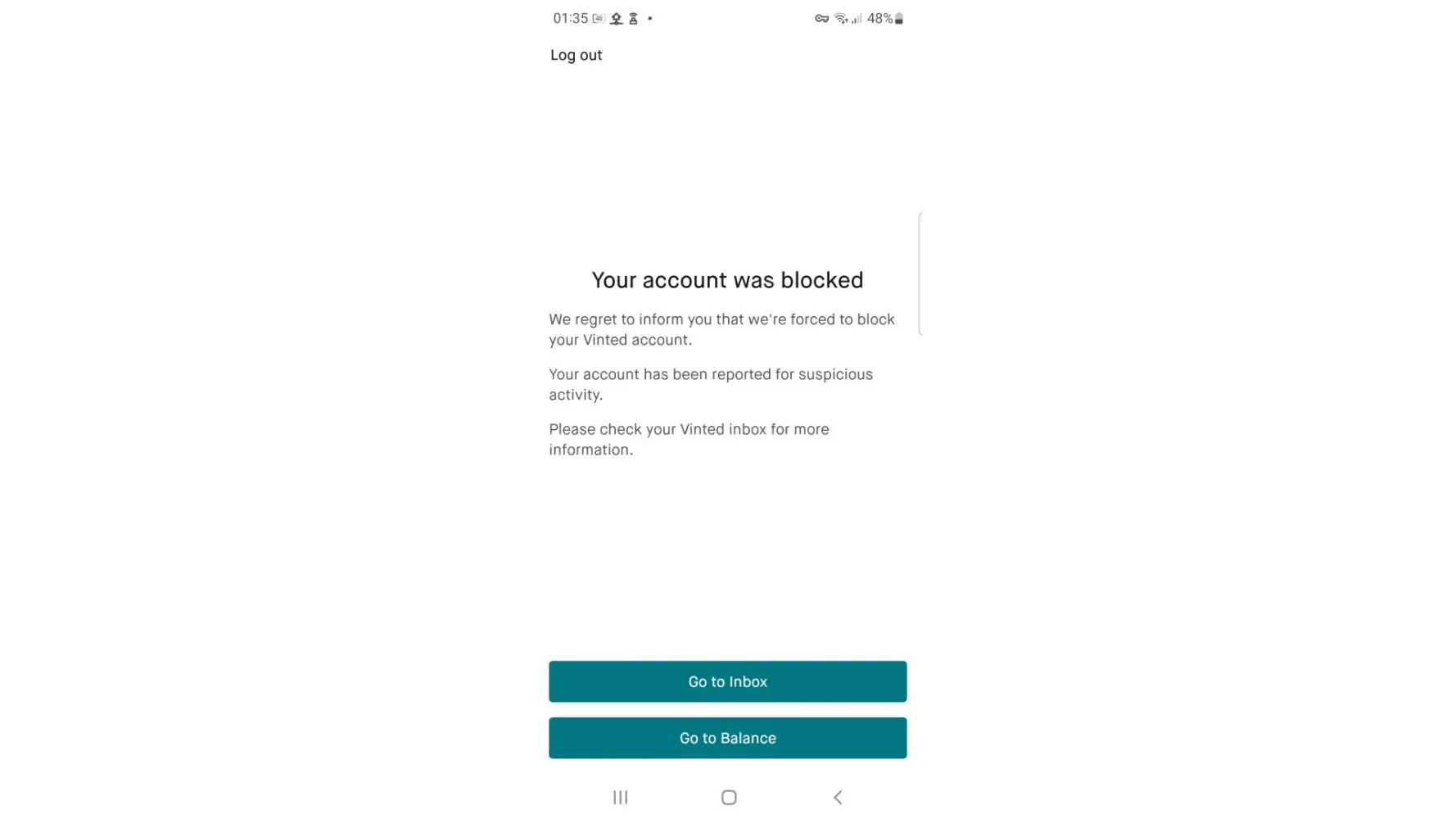Tap the Wi-Fi status icon

click(840, 18)
